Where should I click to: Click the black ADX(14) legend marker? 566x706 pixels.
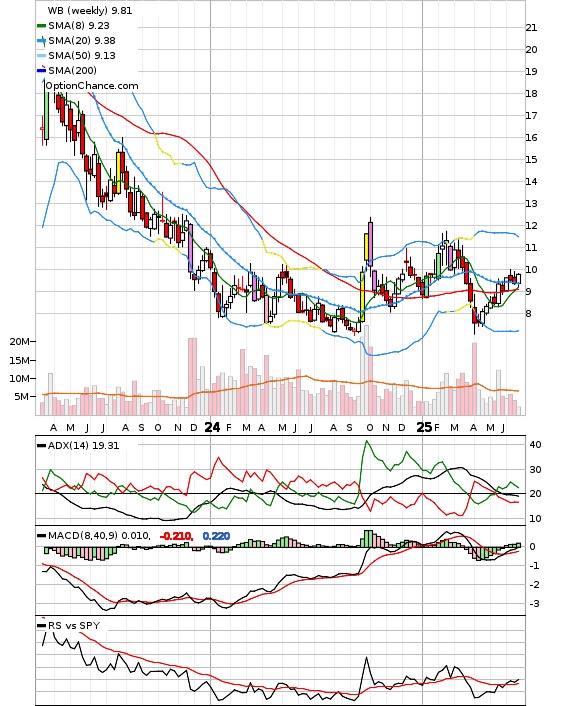click(x=41, y=446)
